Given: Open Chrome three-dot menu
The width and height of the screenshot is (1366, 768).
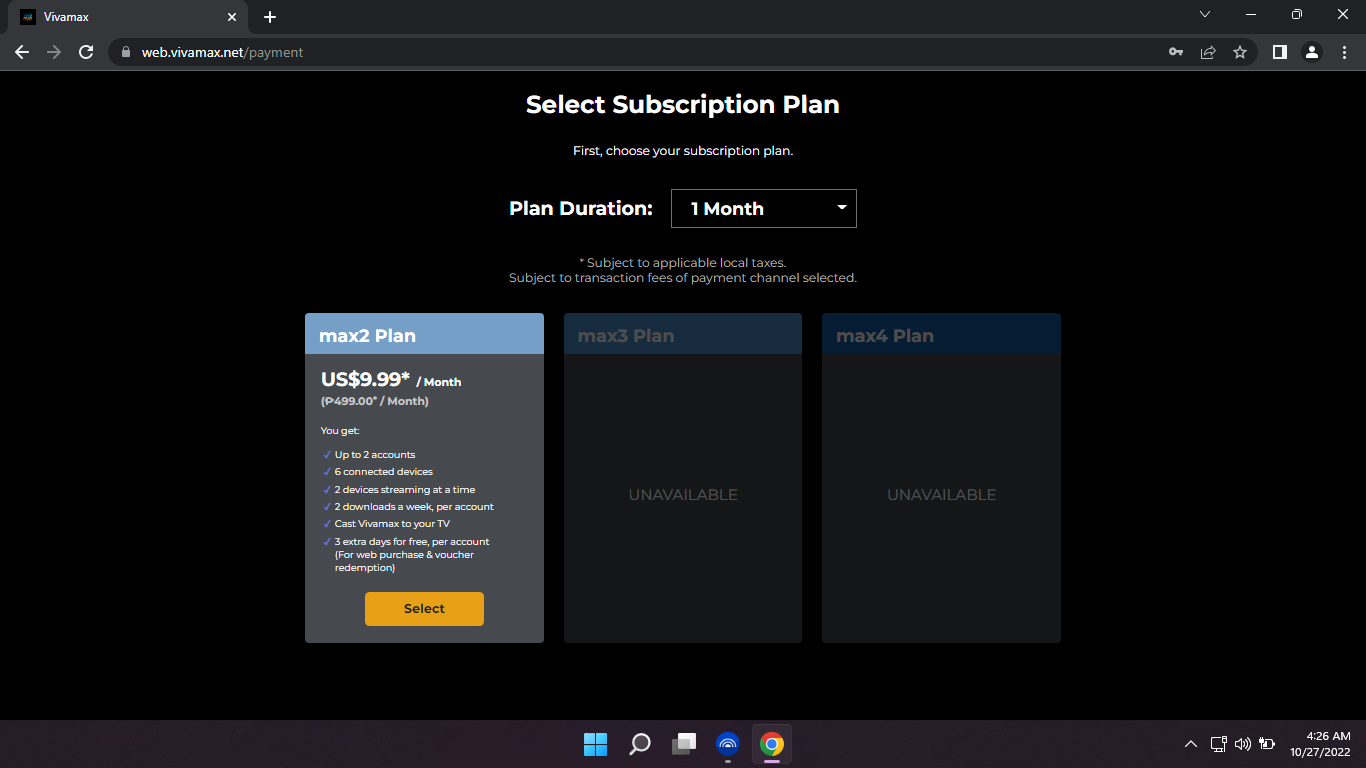Looking at the screenshot, I should click(x=1344, y=52).
